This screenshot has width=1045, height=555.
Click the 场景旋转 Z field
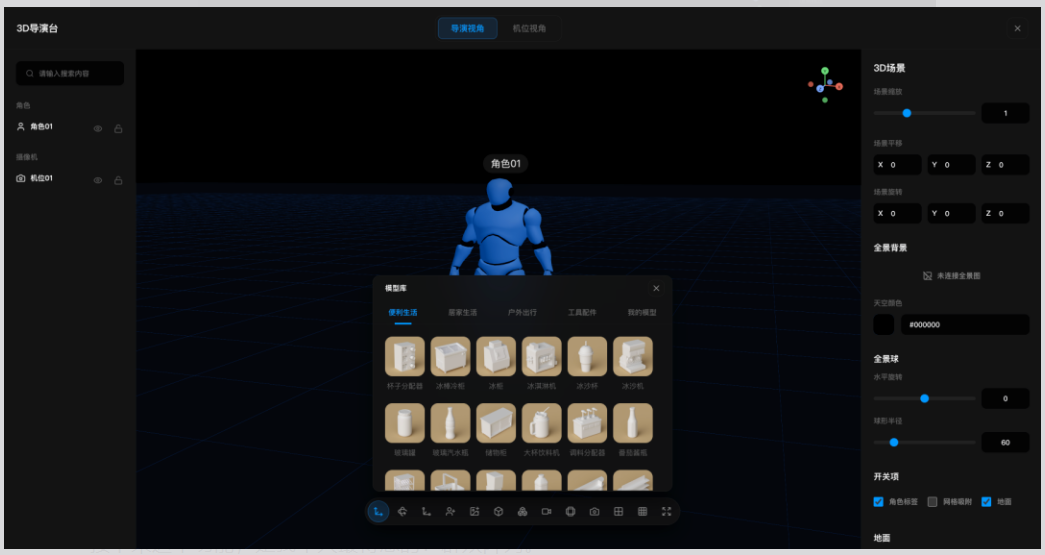tap(1005, 213)
